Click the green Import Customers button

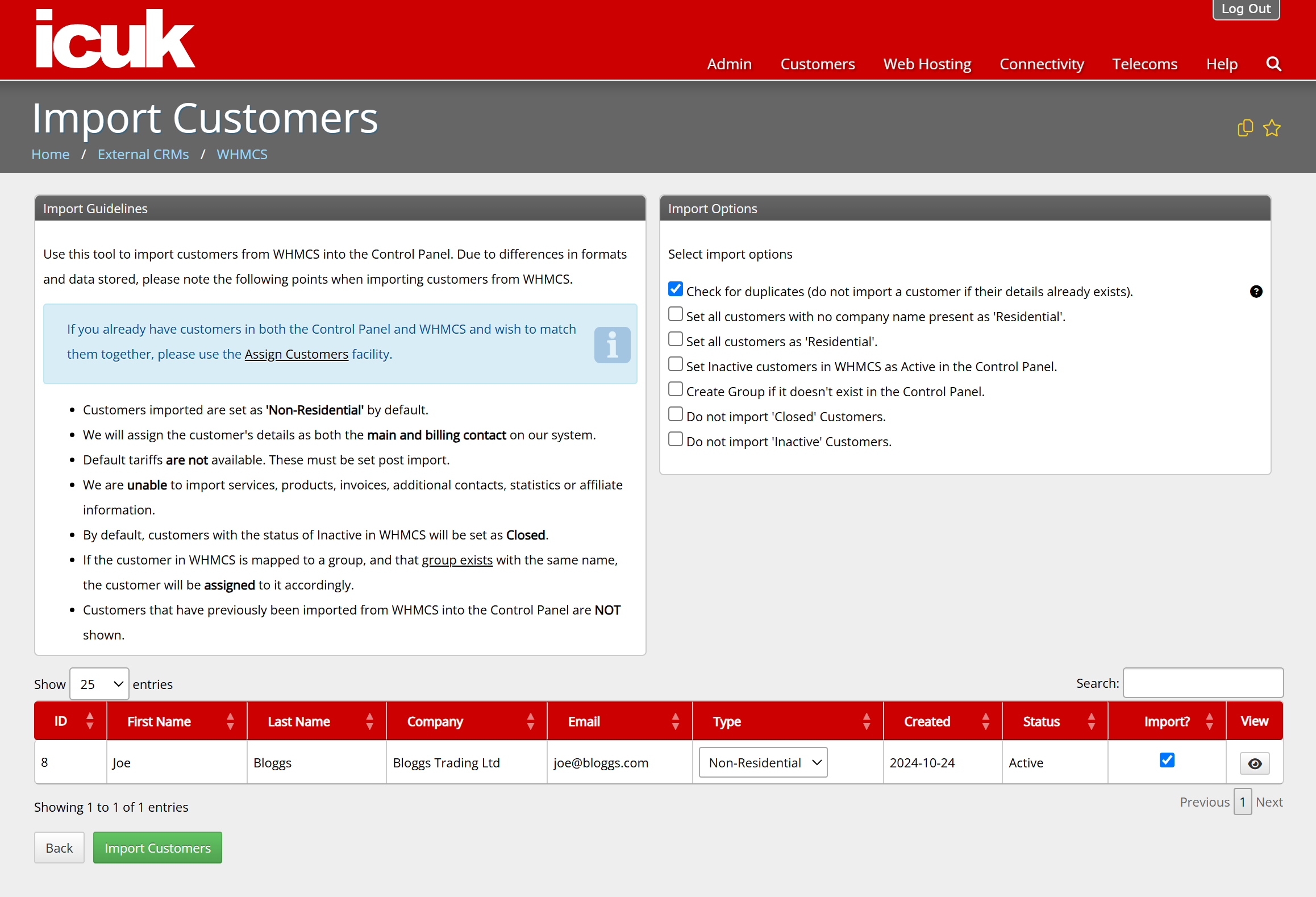click(x=157, y=848)
